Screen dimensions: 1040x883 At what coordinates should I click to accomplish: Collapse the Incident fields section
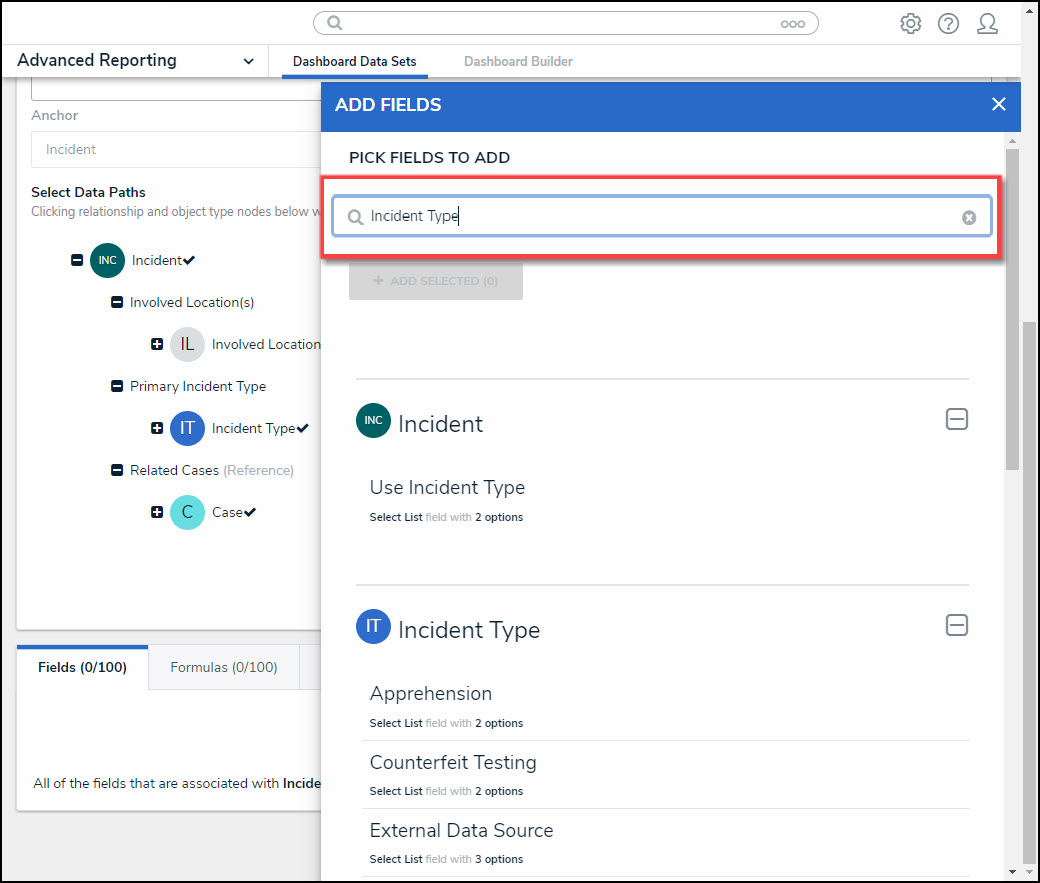956,419
